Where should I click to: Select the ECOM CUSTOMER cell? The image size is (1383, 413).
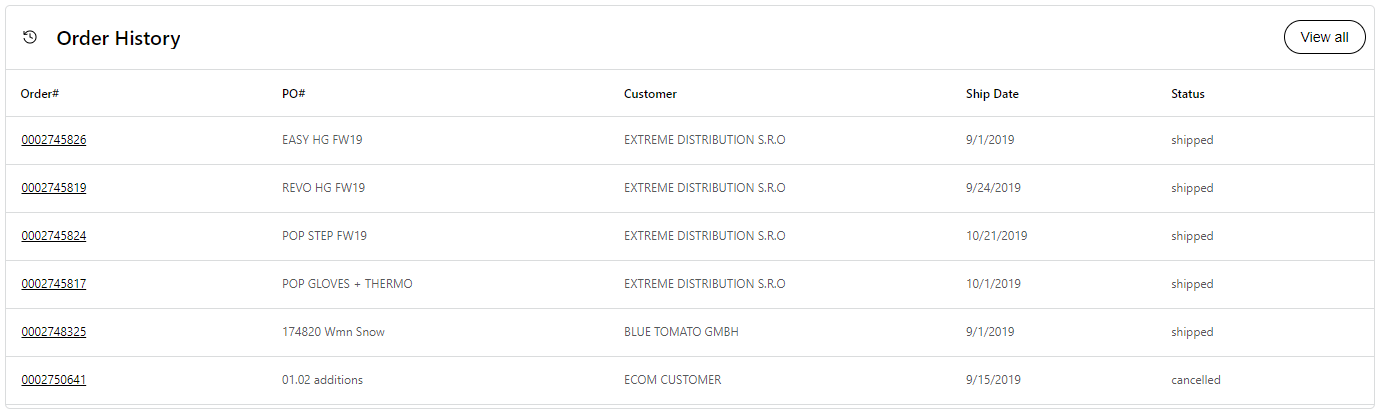point(672,380)
